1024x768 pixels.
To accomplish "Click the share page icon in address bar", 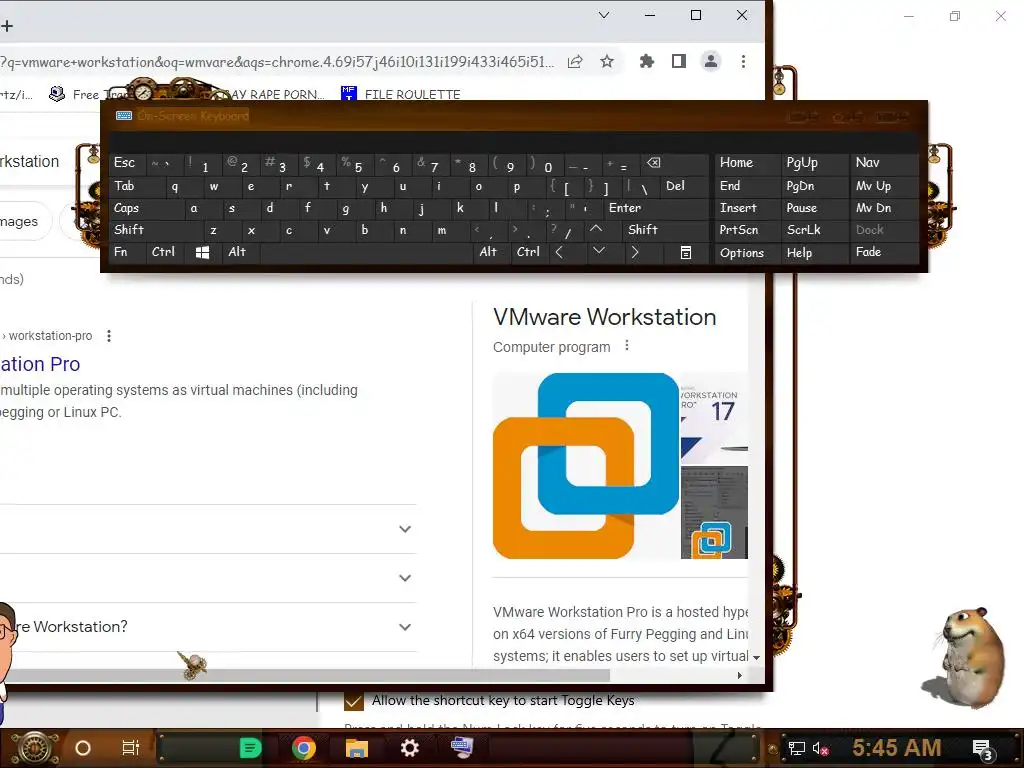I will (575, 61).
